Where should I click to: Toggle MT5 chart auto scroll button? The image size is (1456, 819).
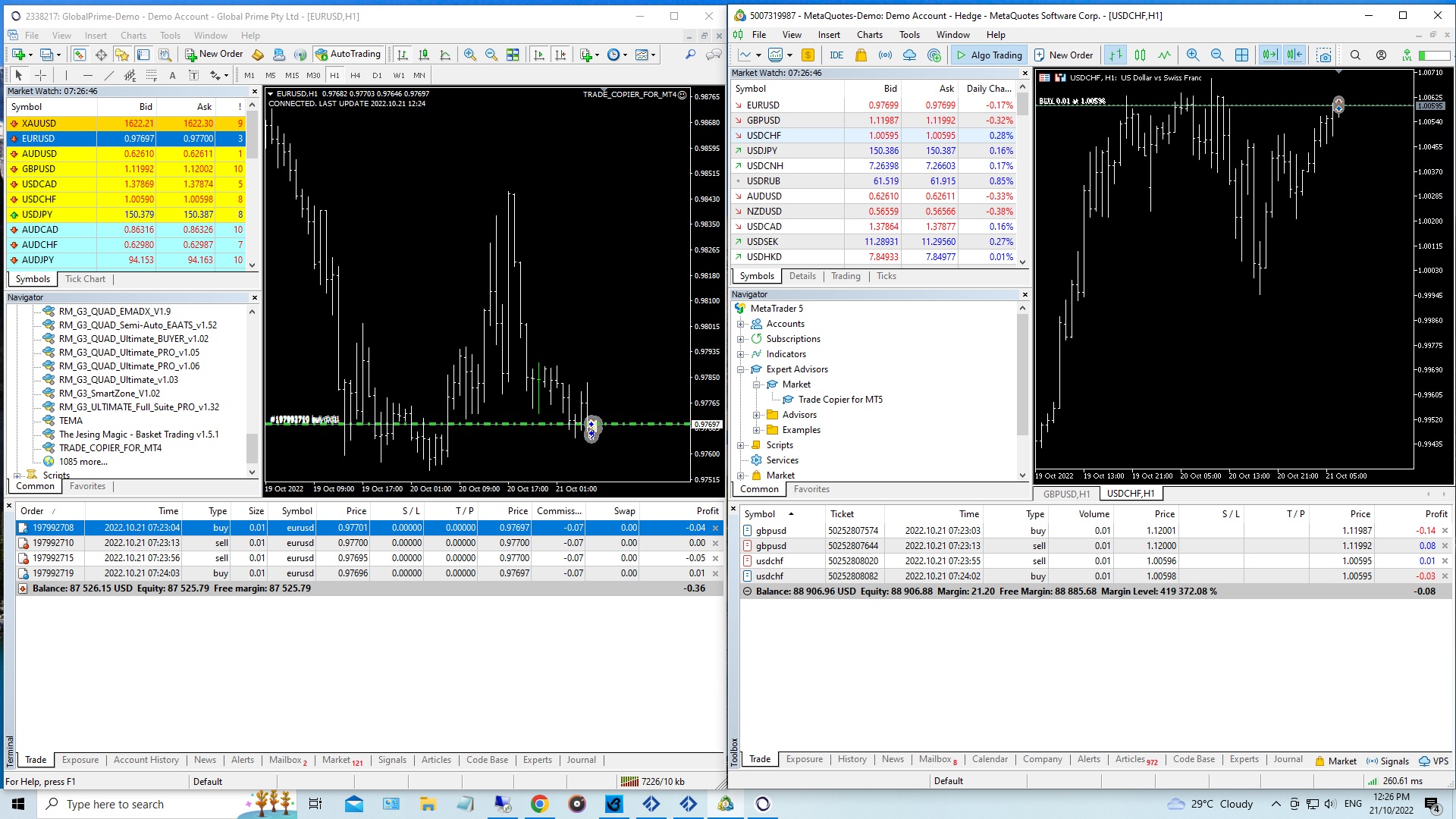(x=1269, y=55)
